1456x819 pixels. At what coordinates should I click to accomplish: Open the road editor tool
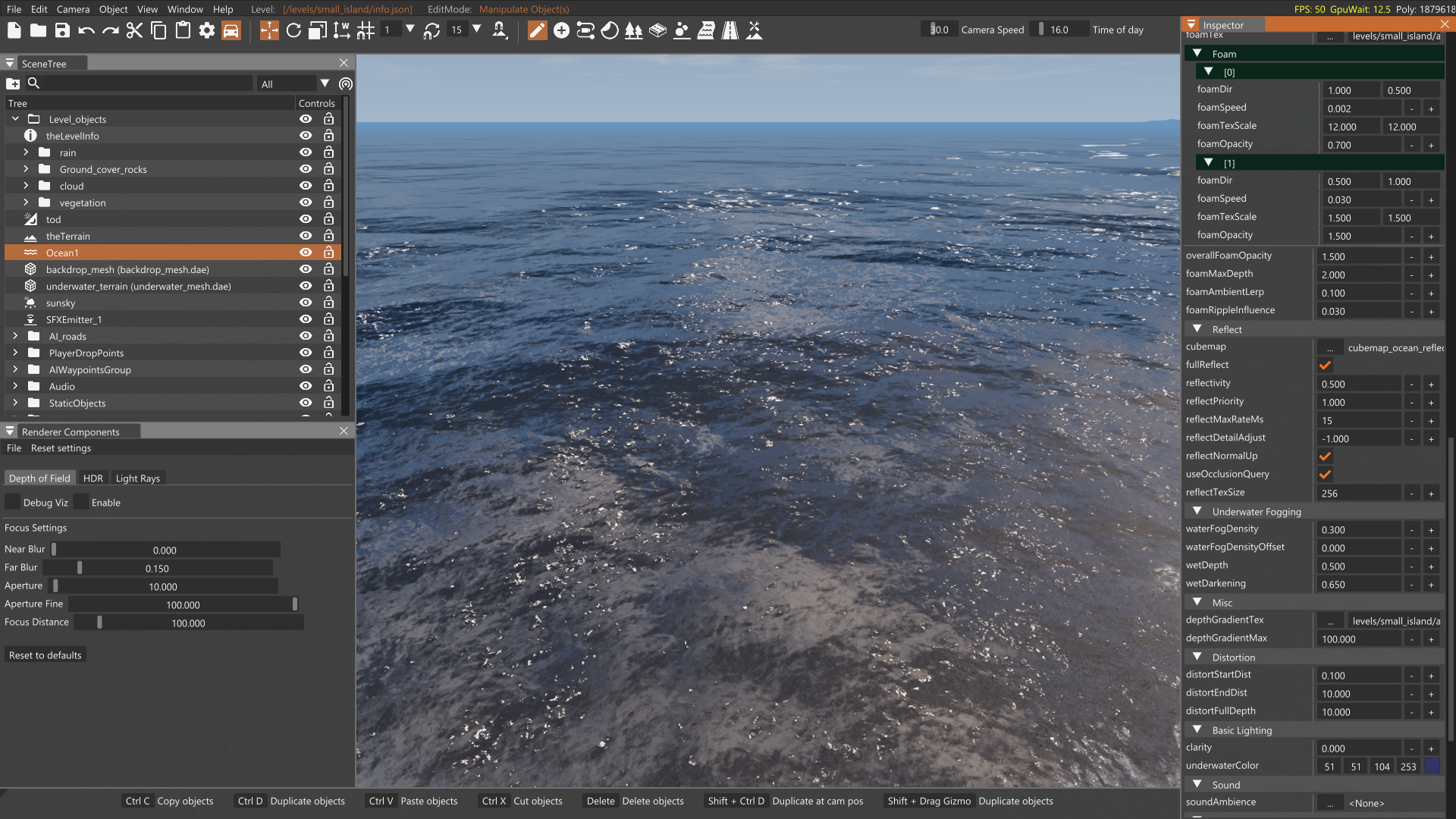pos(730,30)
